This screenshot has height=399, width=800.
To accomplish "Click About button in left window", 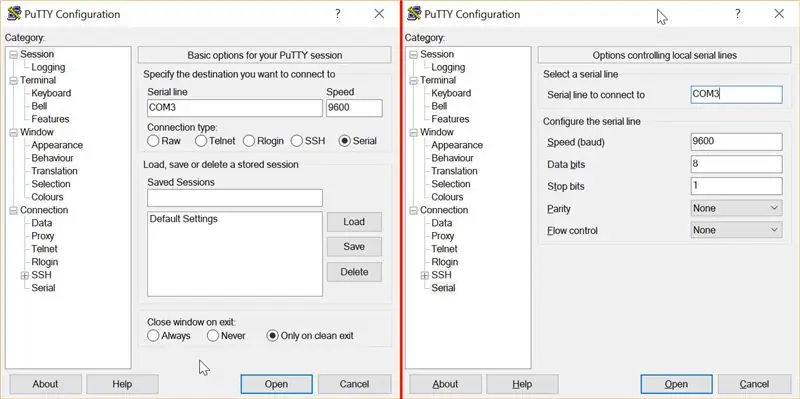I will 45,384.
